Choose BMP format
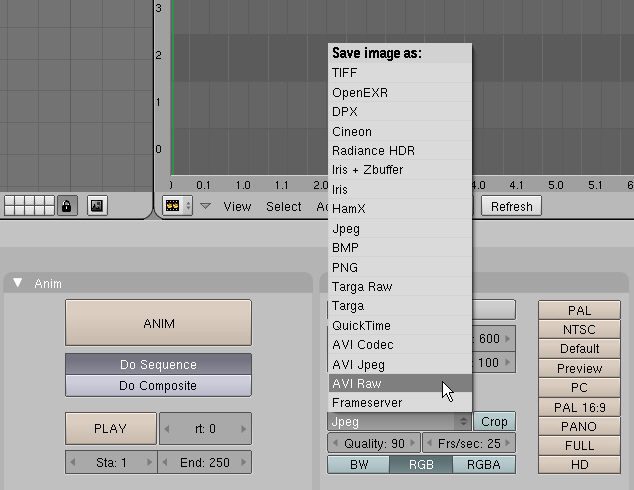This screenshot has height=490, width=634. click(x=400, y=247)
